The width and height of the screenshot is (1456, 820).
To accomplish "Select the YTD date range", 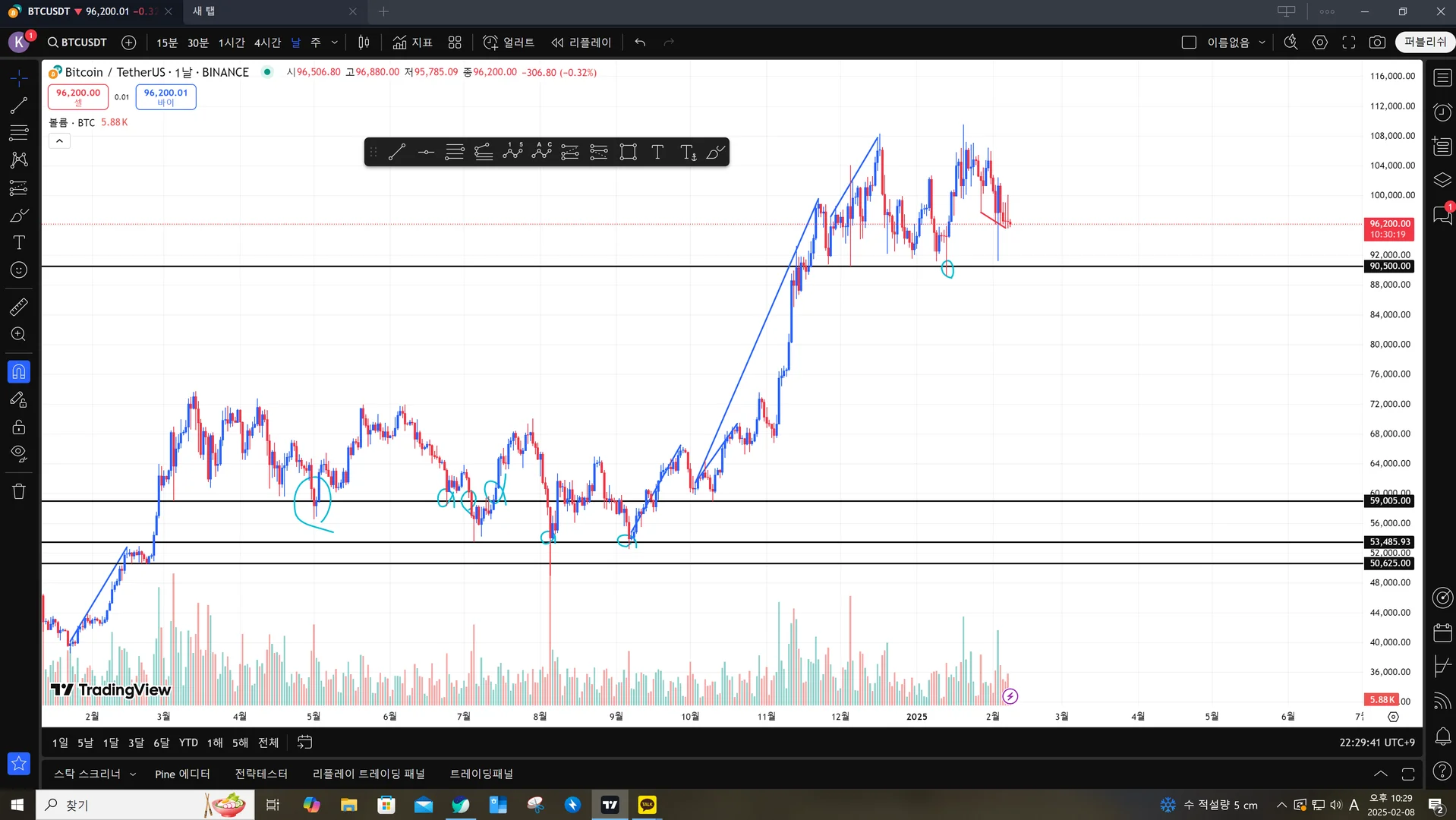I will [188, 743].
